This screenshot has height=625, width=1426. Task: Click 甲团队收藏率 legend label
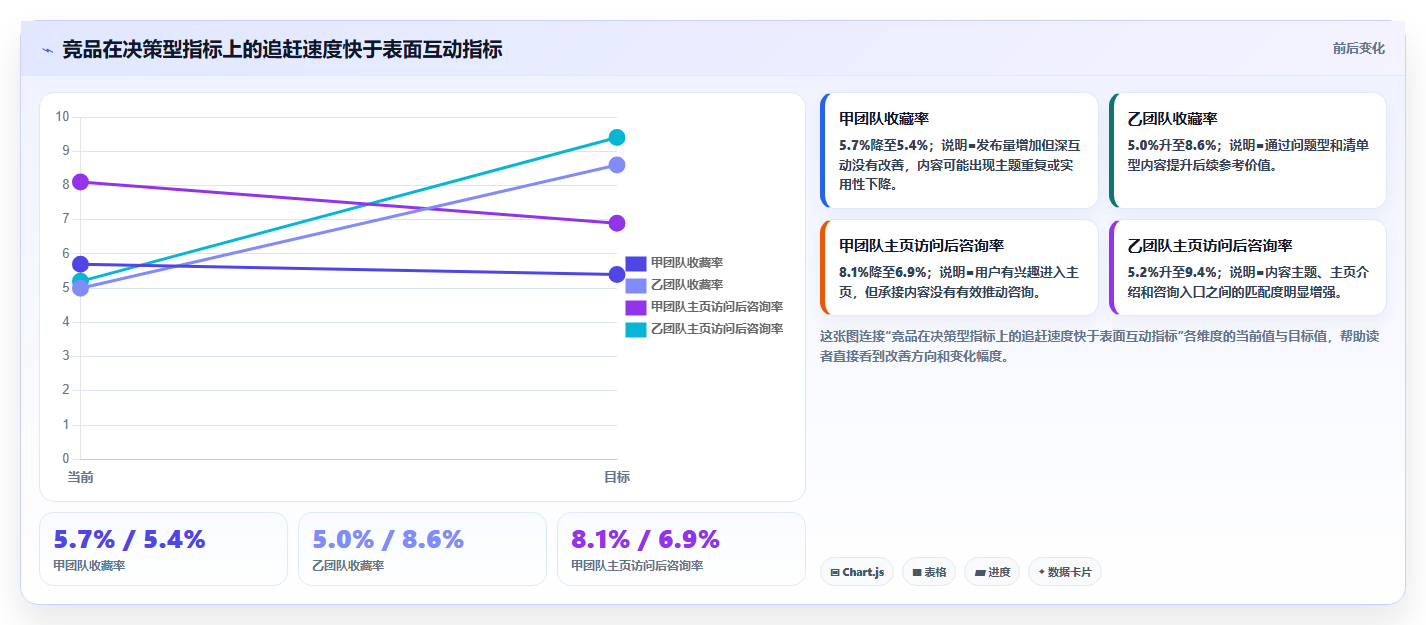(x=687, y=263)
